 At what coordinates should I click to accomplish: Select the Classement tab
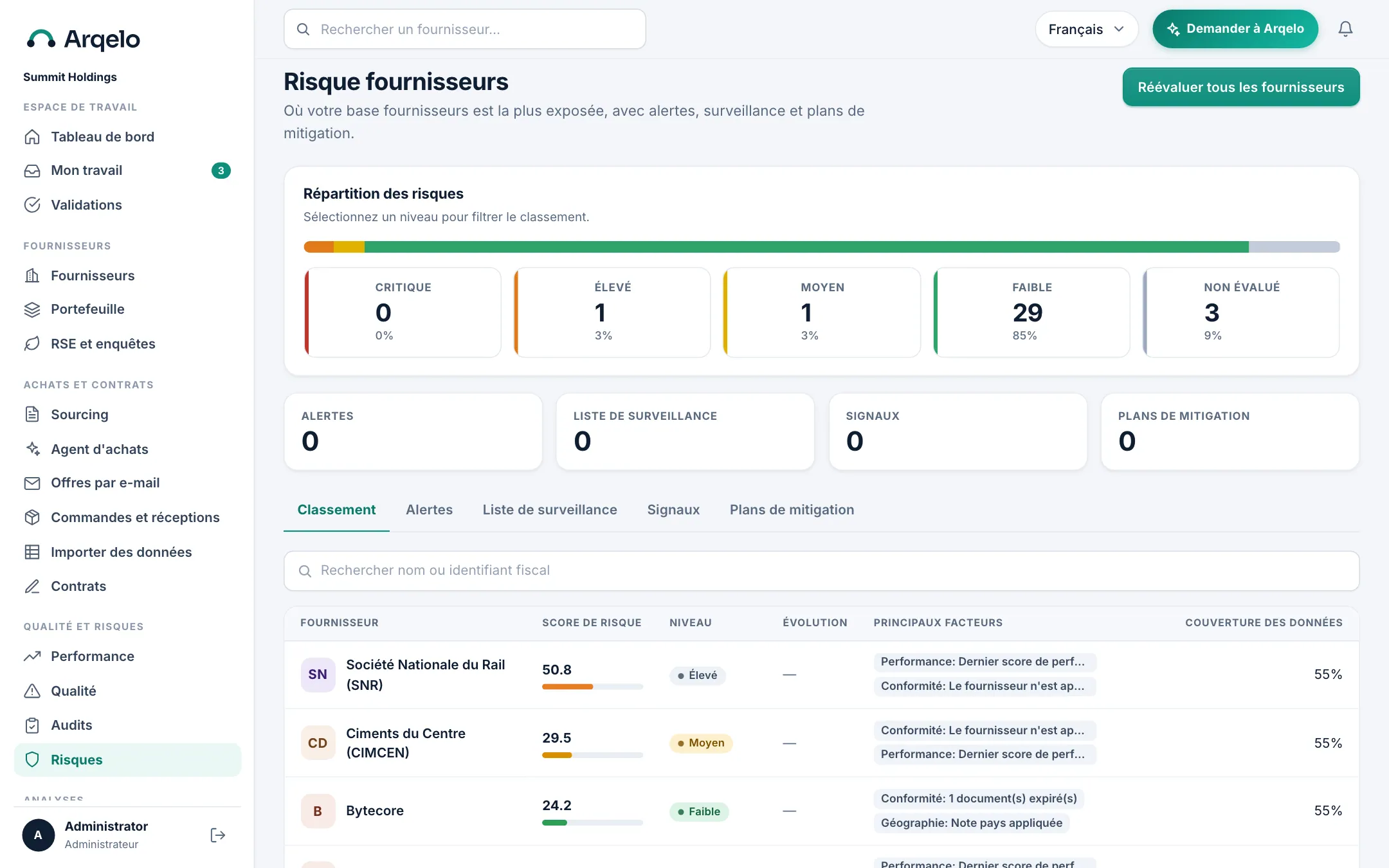336,510
